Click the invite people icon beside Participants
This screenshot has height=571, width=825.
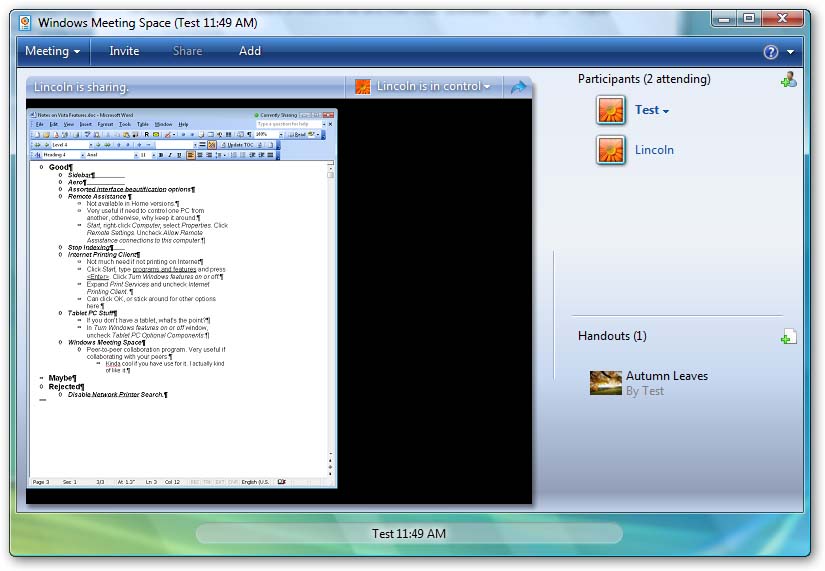point(788,80)
